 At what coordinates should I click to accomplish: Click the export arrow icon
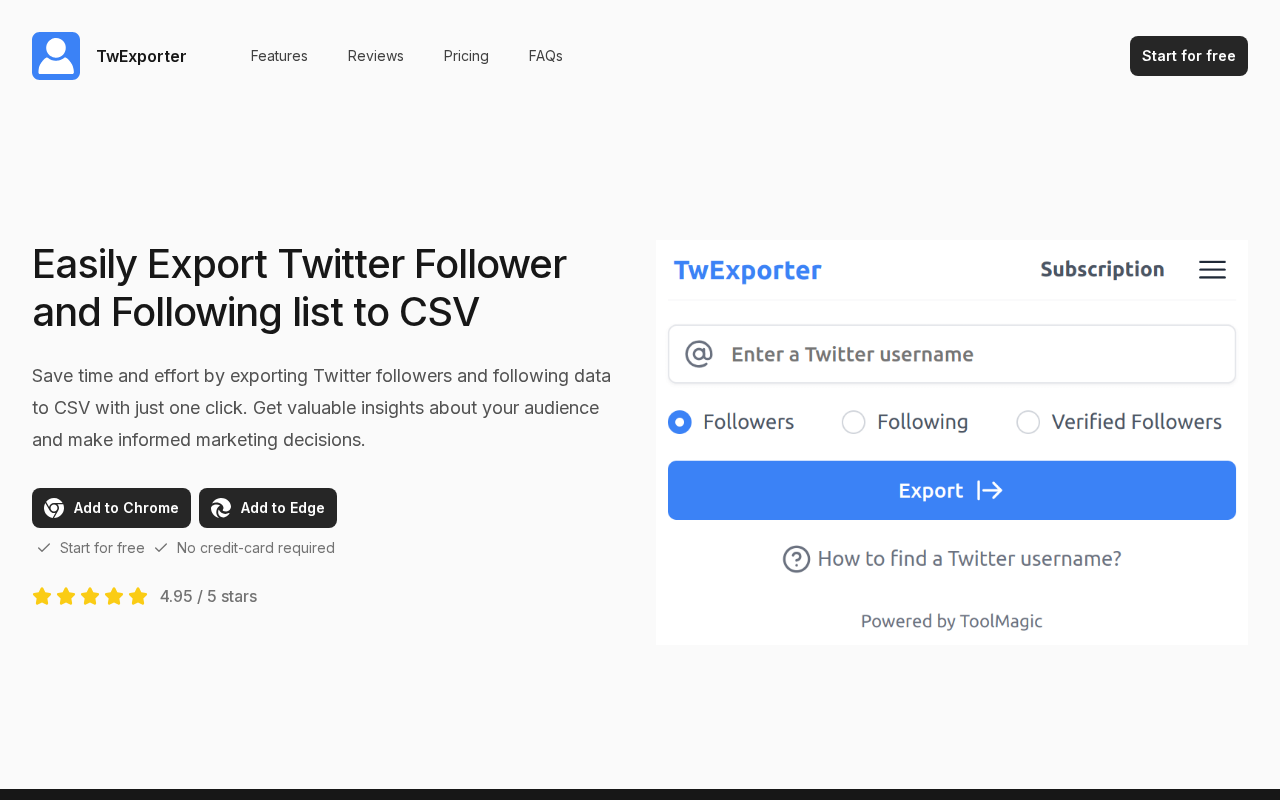coord(990,490)
